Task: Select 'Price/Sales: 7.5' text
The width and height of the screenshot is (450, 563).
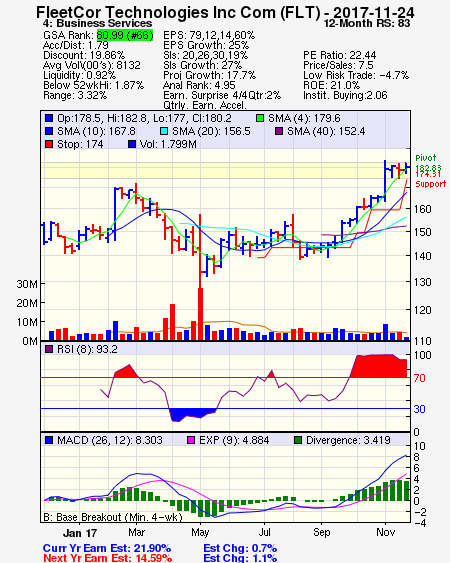Action: [x=338, y=65]
